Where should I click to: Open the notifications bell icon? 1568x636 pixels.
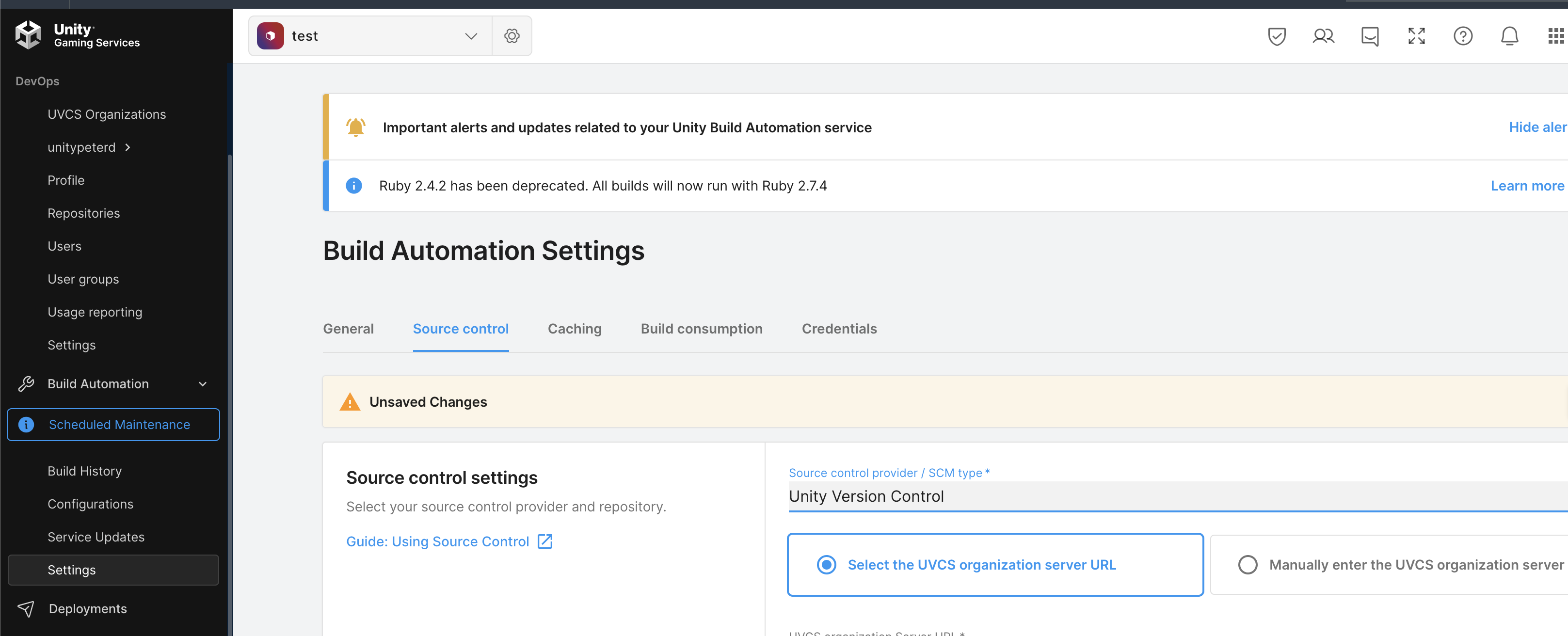coord(1509,36)
